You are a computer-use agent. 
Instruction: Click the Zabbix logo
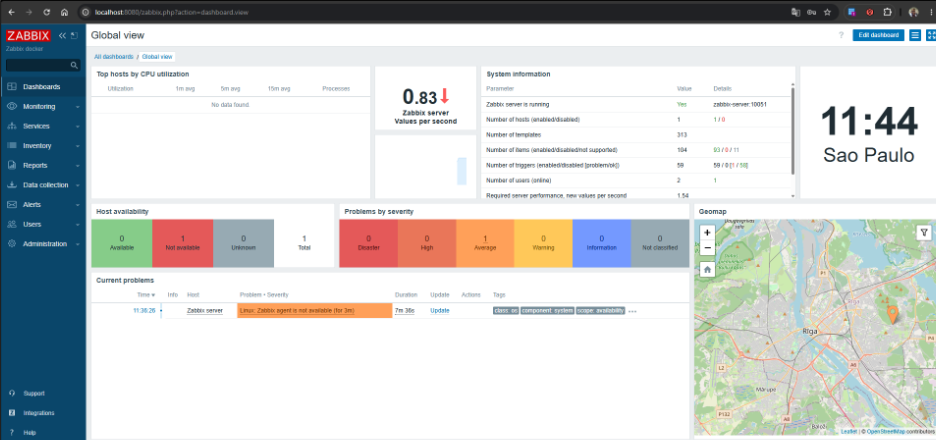tap(29, 35)
